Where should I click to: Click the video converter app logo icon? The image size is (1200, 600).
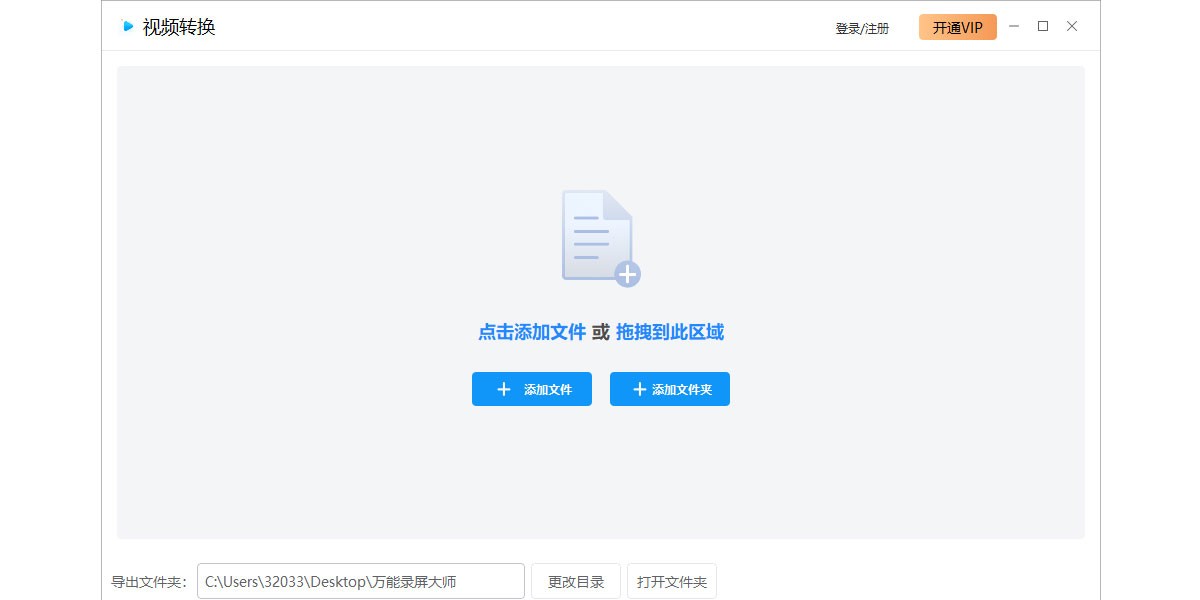127,26
